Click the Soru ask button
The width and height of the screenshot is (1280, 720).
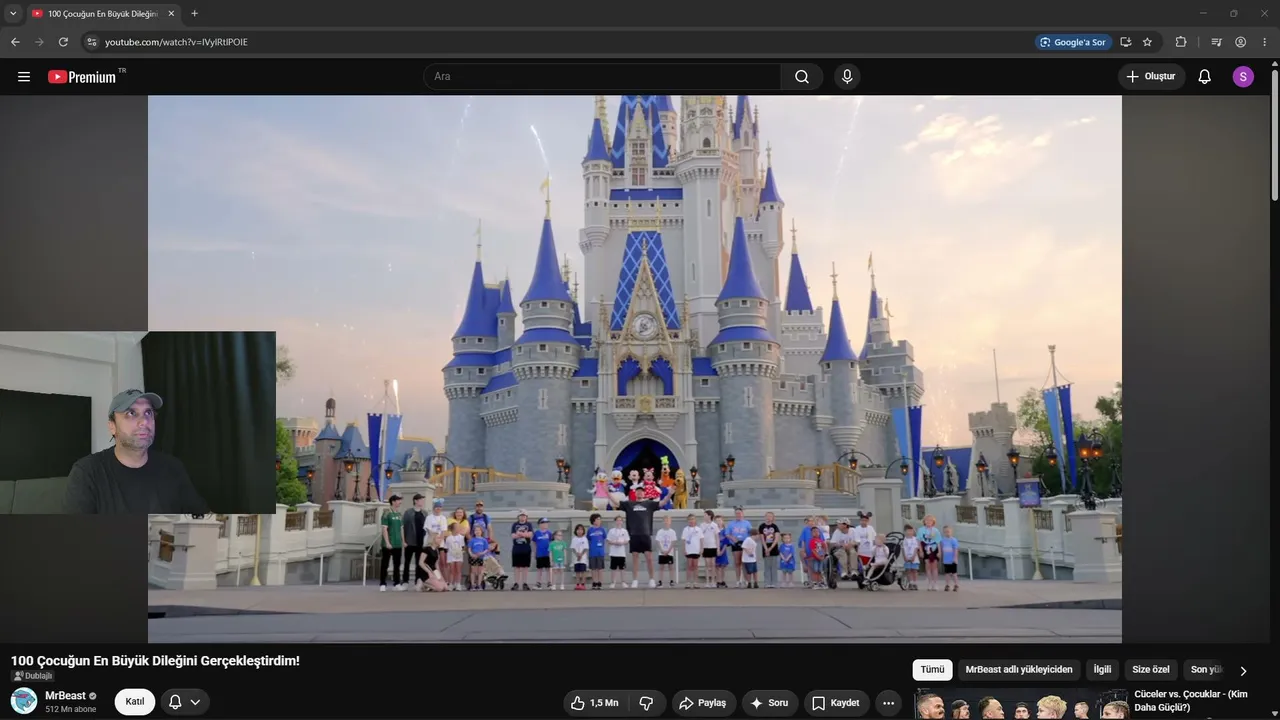[769, 703]
